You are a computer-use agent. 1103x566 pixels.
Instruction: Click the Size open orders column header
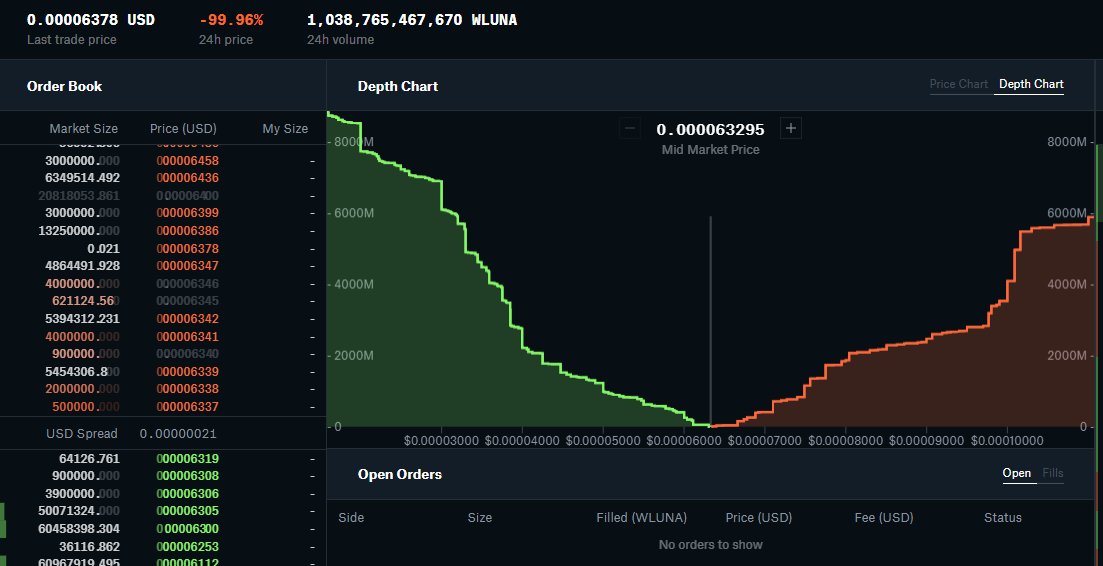[480, 517]
